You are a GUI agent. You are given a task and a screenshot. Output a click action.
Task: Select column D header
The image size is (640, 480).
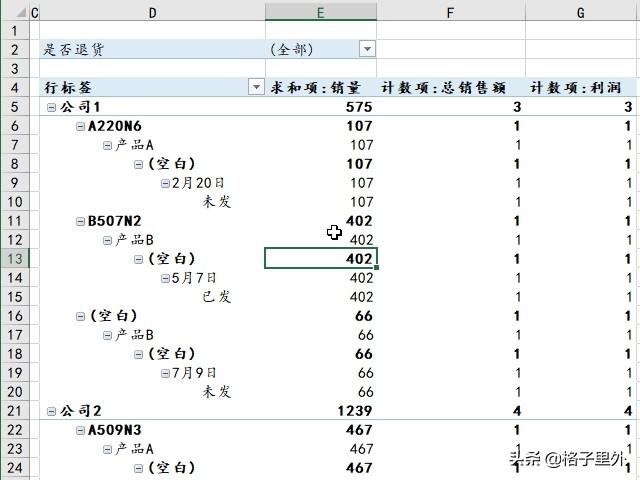point(152,12)
